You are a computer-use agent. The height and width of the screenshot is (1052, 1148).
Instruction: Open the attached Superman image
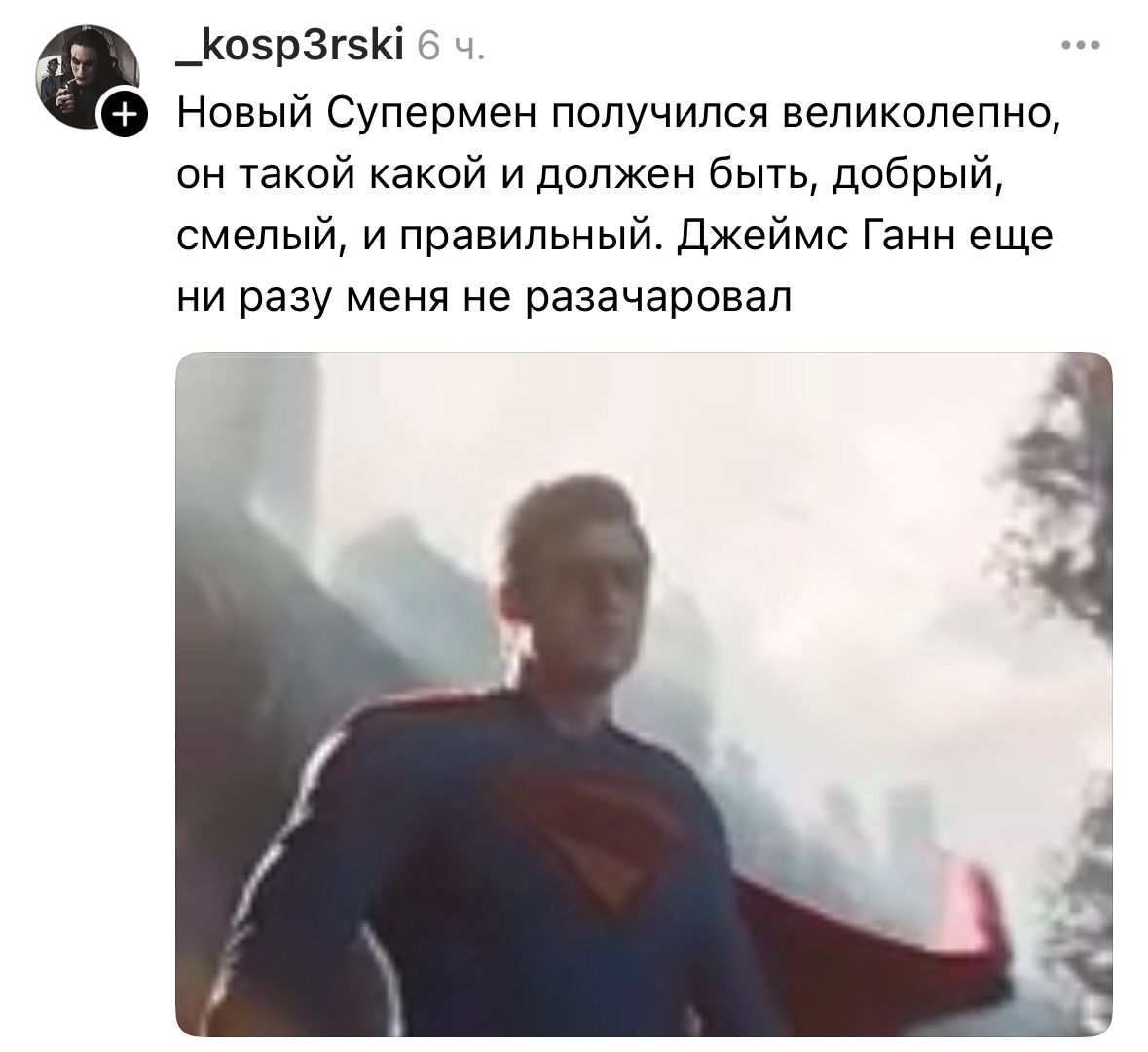click(x=644, y=694)
